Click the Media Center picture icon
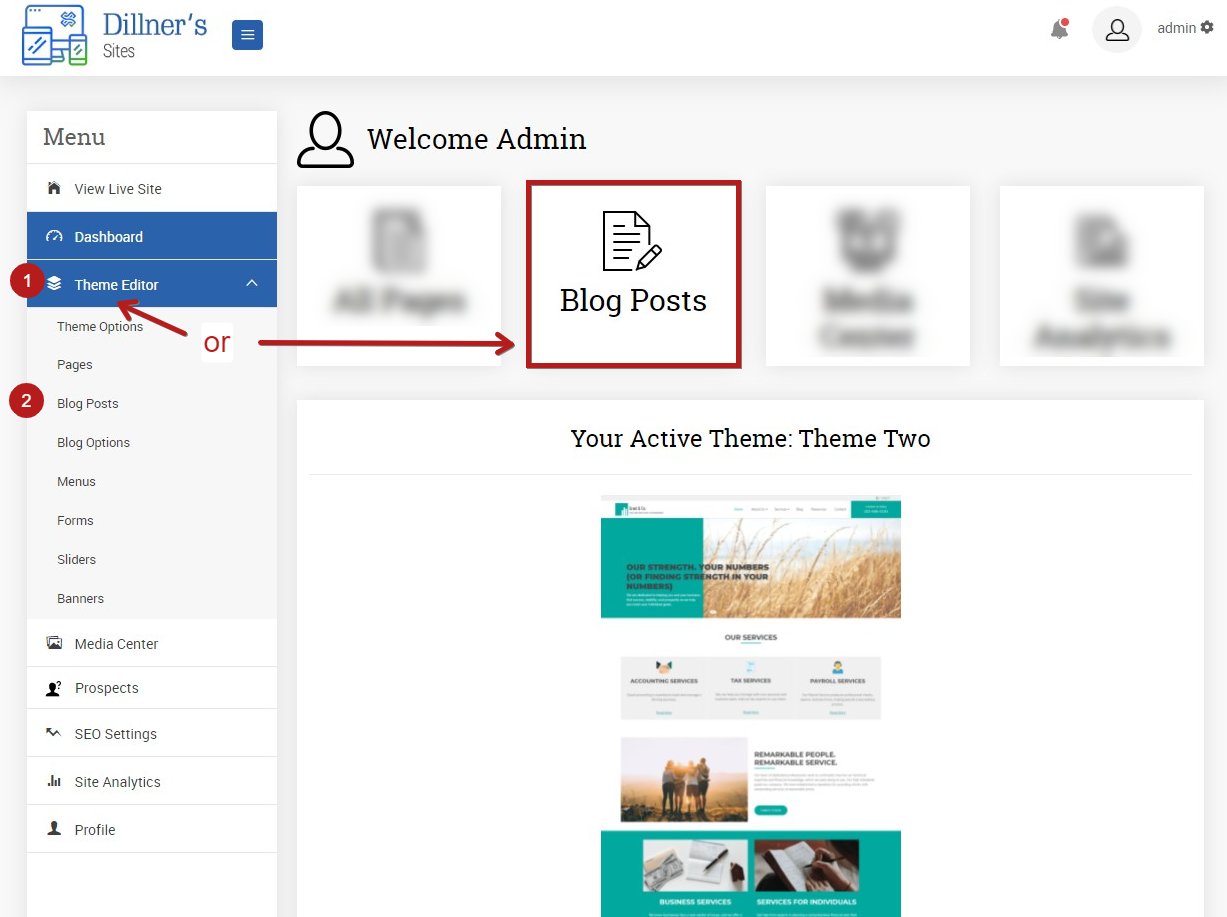This screenshot has height=917, width=1227. (54, 643)
